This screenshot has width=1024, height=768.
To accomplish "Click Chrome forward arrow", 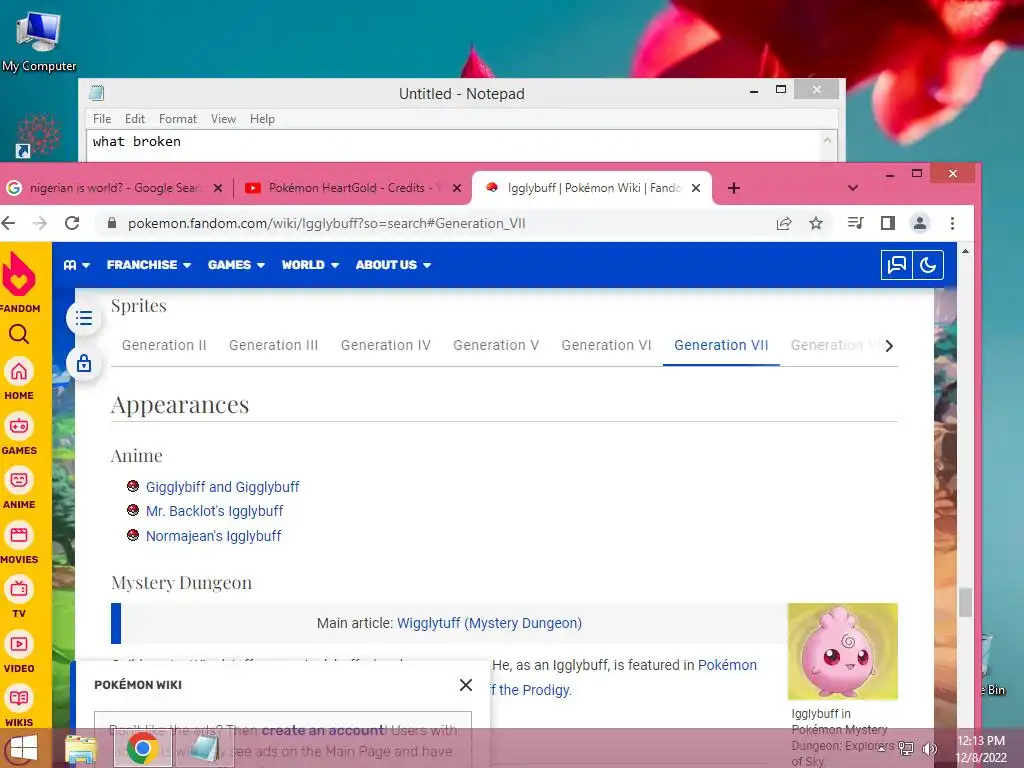I will click(40, 223).
